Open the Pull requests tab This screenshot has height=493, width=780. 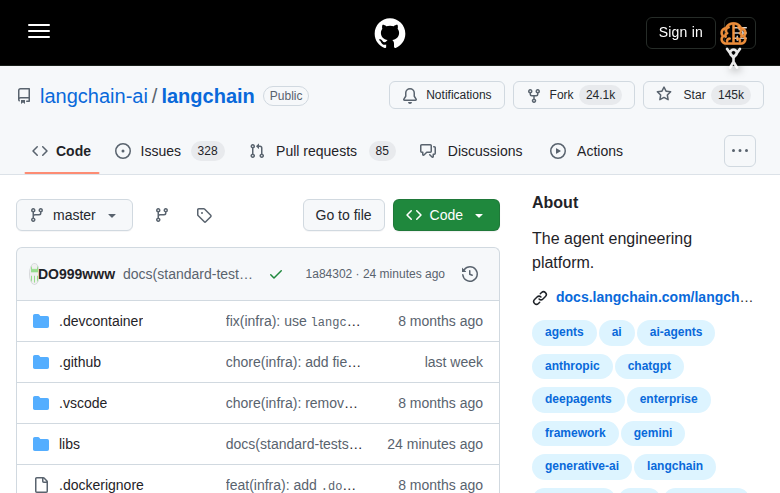(322, 151)
